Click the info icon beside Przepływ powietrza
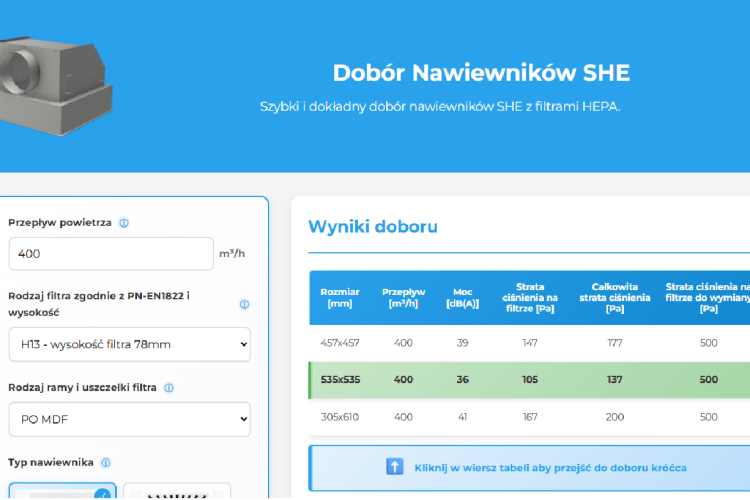Screen dimensions: 750x500 pyautogui.click(x=124, y=223)
